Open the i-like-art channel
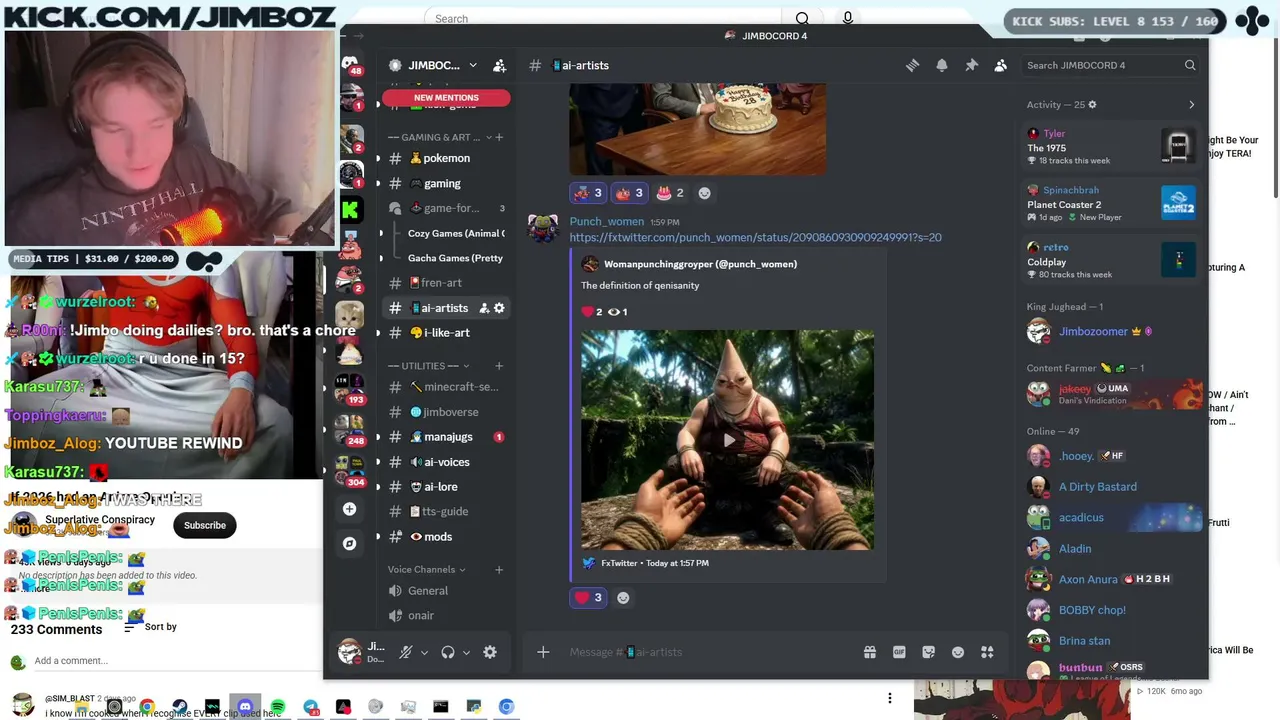The height and width of the screenshot is (720, 1280). click(447, 333)
